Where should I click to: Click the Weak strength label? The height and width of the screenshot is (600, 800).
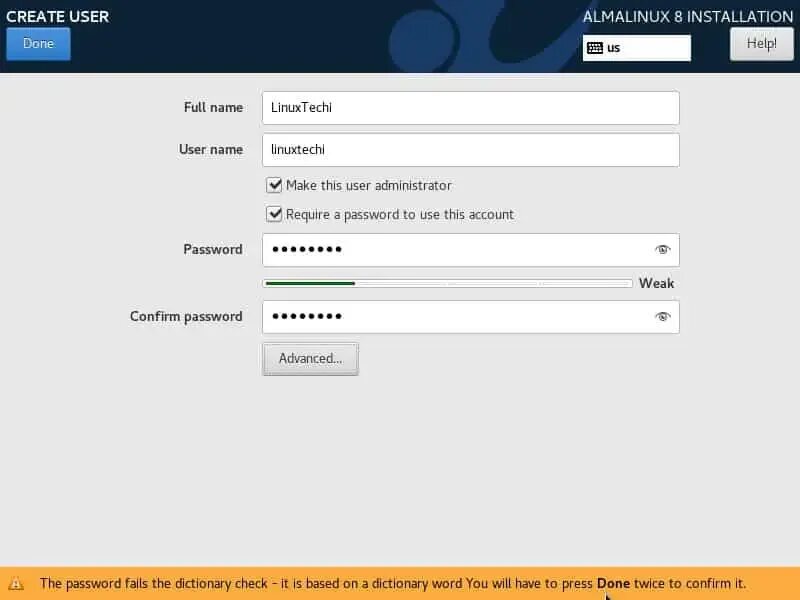tap(656, 283)
